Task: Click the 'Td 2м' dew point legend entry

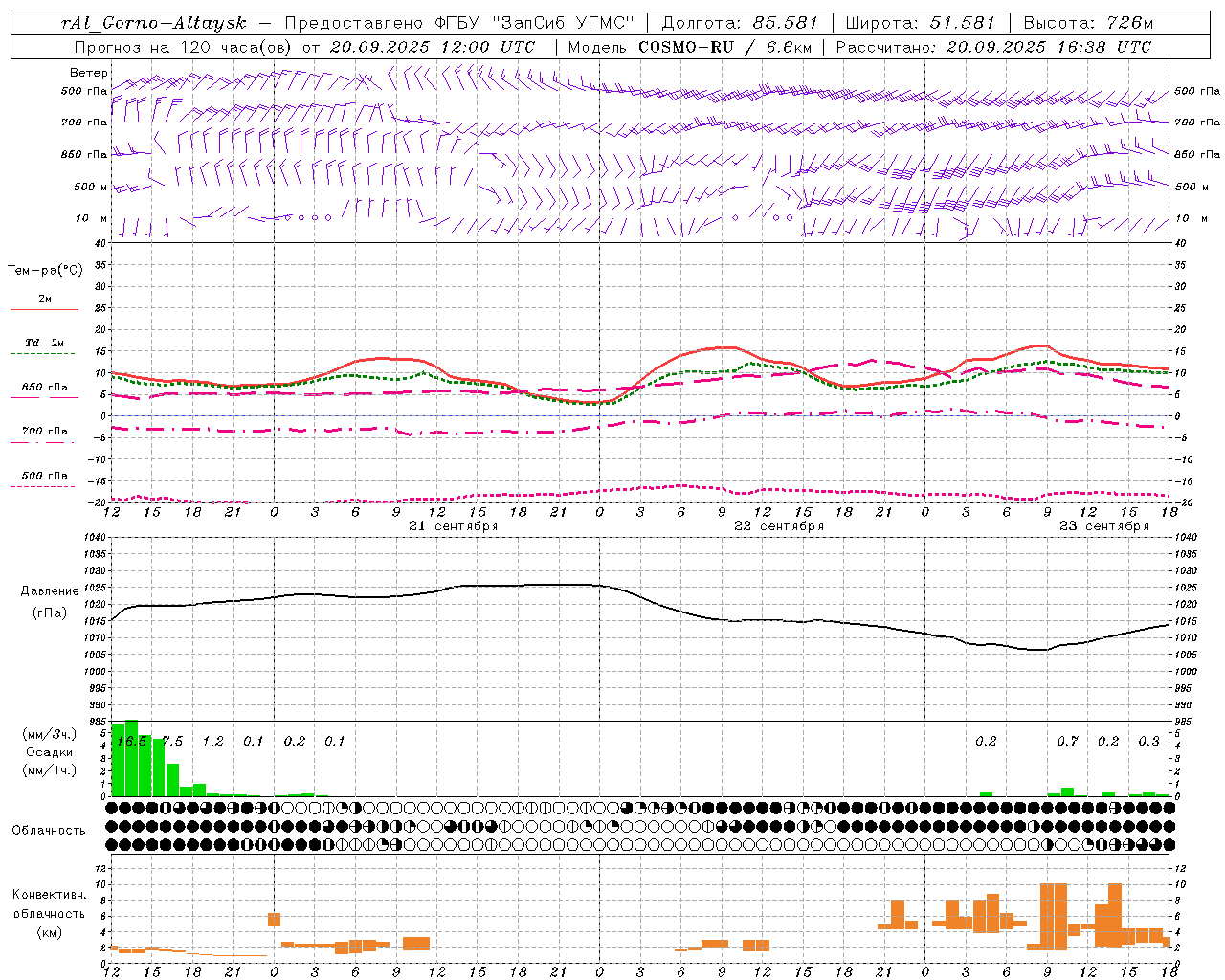Action: click(x=44, y=343)
